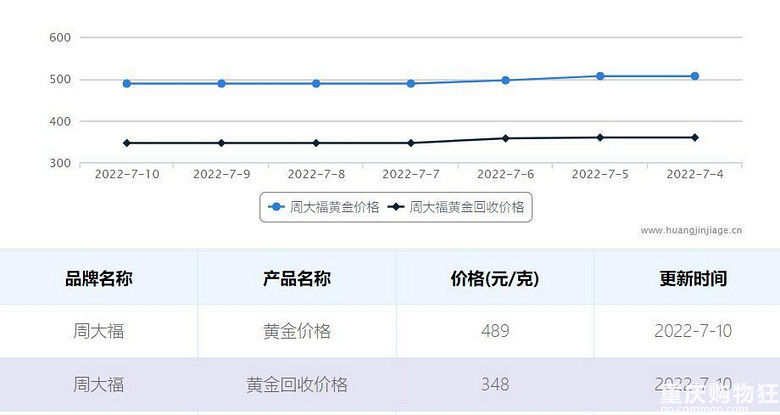Select dark recycle price point at 2022-7-9
The image size is (780, 415).
pos(221,143)
